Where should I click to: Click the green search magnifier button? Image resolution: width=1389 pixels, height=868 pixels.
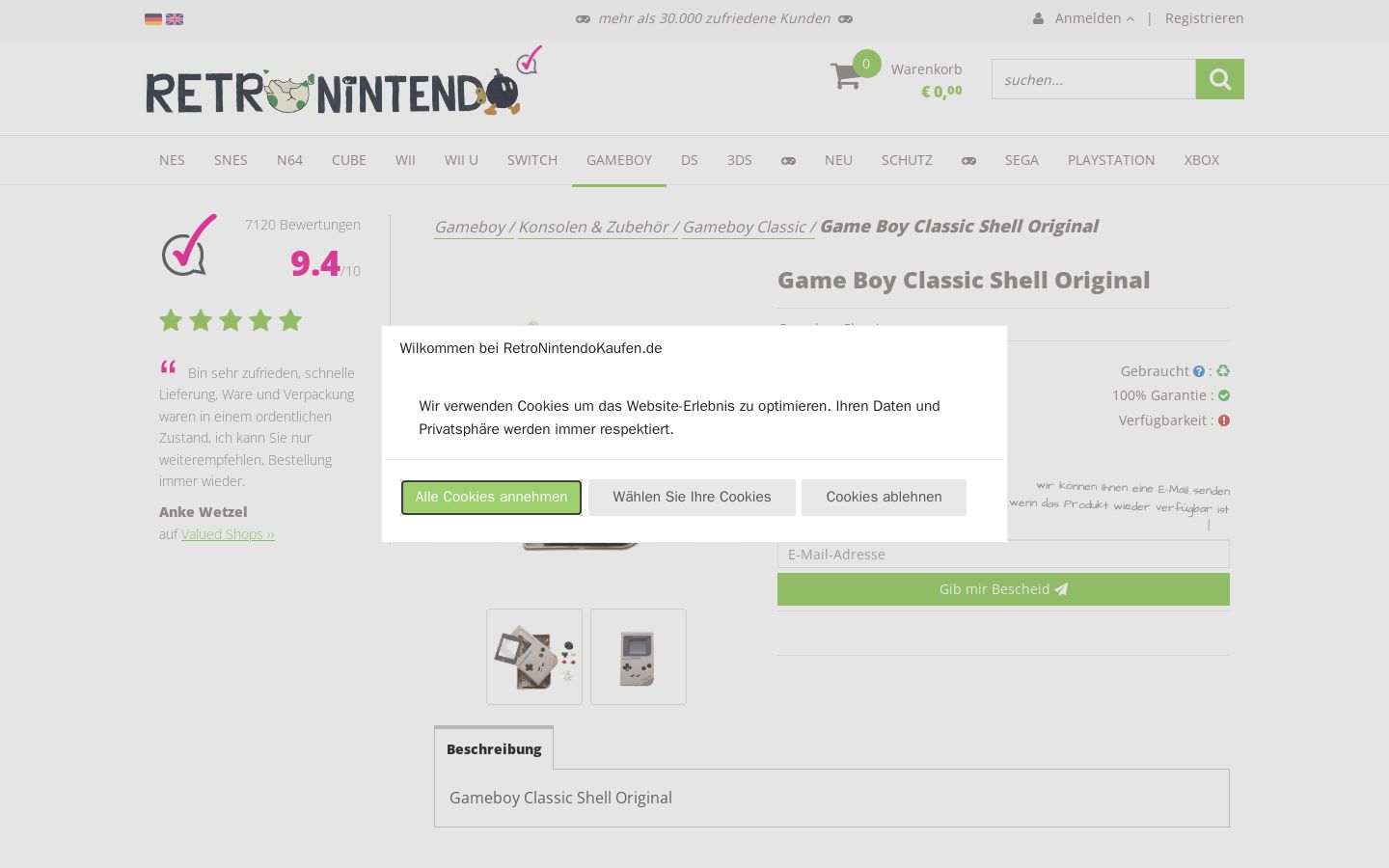click(1219, 79)
